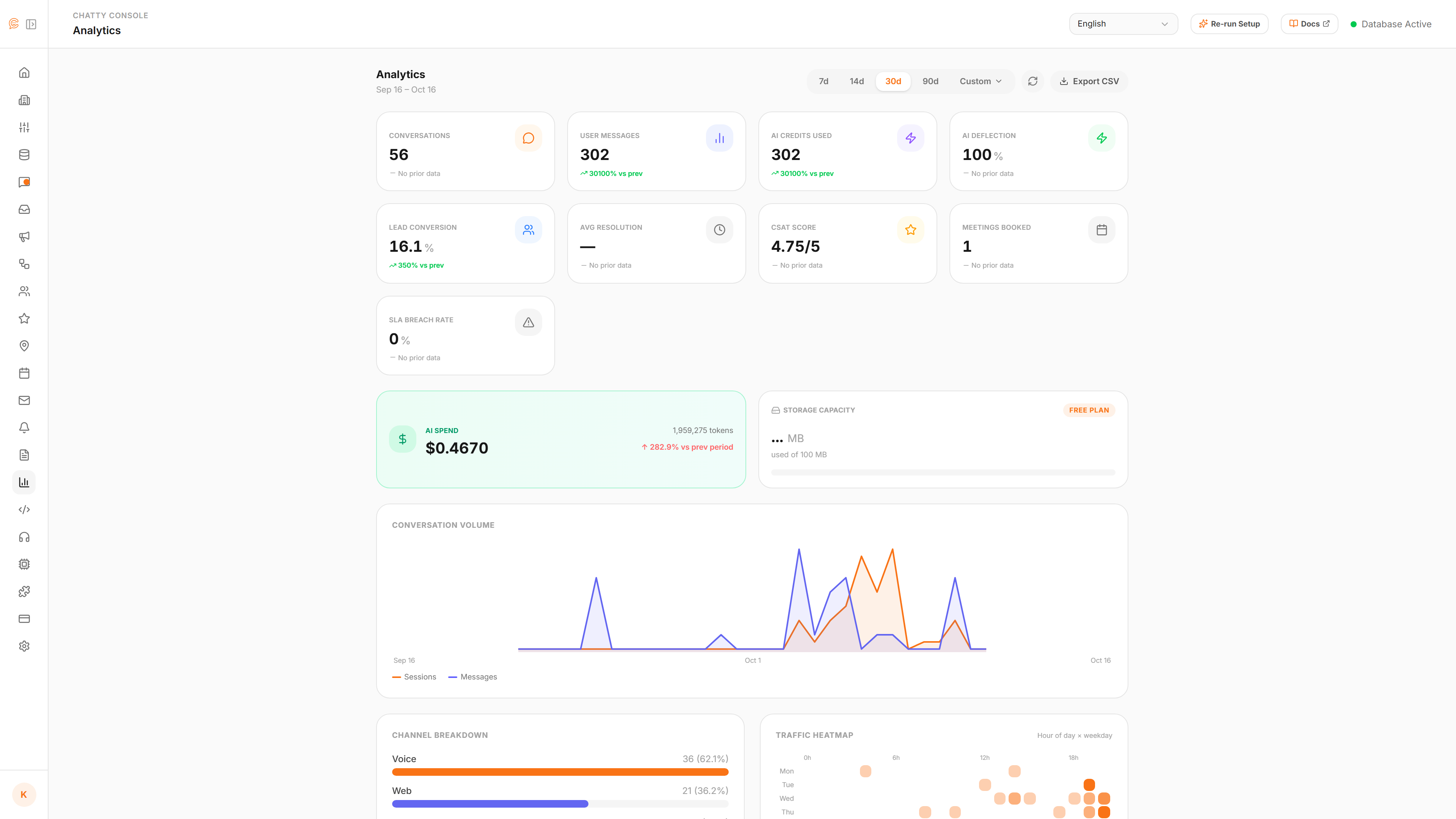This screenshot has width=1456, height=819.
Task: Click the Voice channel orange bar
Action: pos(560,772)
